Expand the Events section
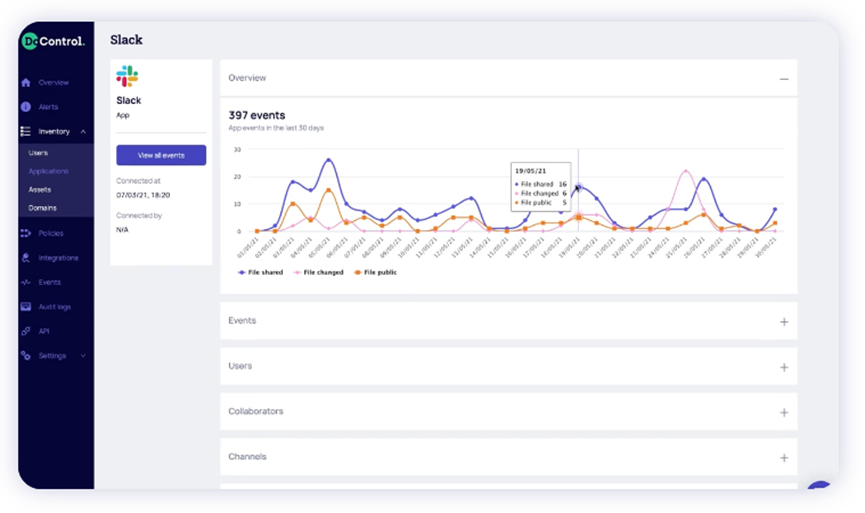This screenshot has height=513, width=865. pyautogui.click(x=784, y=322)
